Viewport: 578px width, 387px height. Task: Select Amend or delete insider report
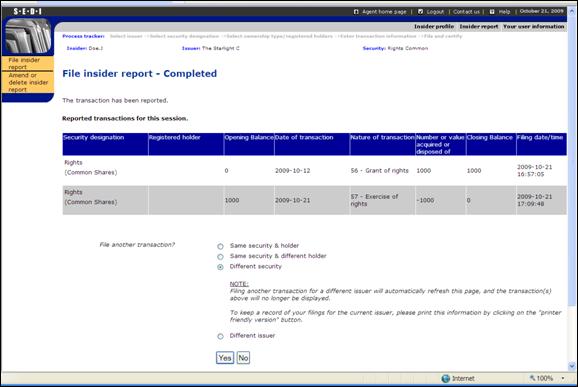point(28,82)
